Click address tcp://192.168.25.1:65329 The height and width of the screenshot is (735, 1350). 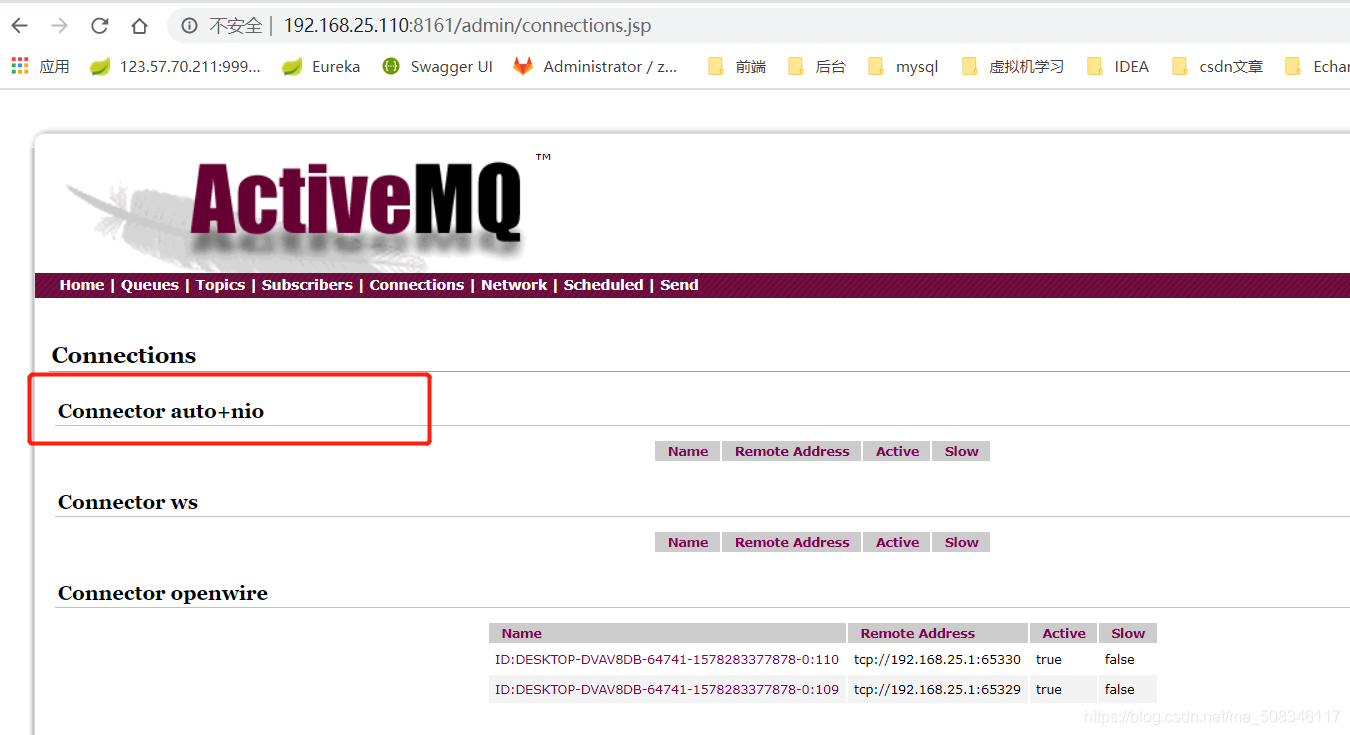click(x=937, y=690)
